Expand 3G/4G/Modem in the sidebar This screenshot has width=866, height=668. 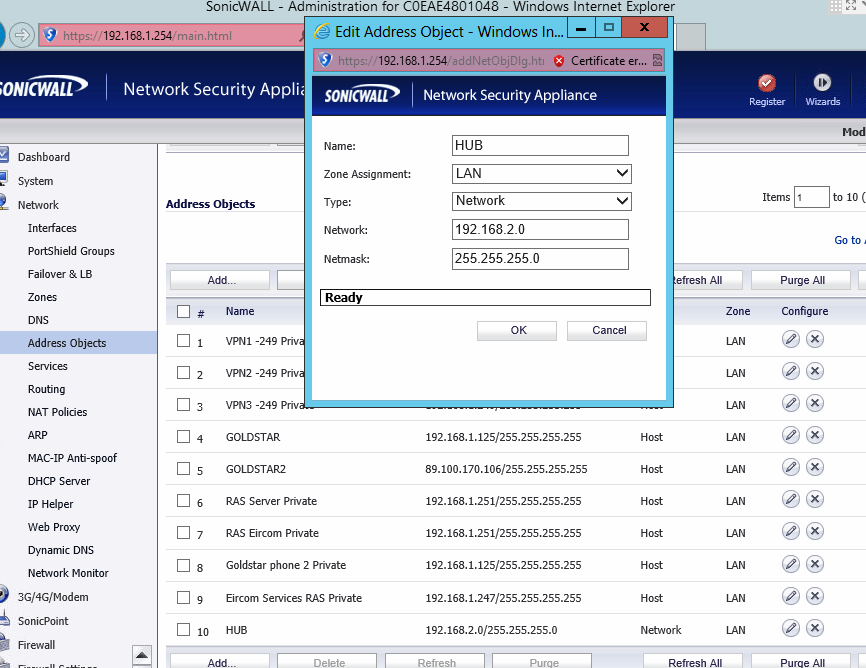coord(52,597)
